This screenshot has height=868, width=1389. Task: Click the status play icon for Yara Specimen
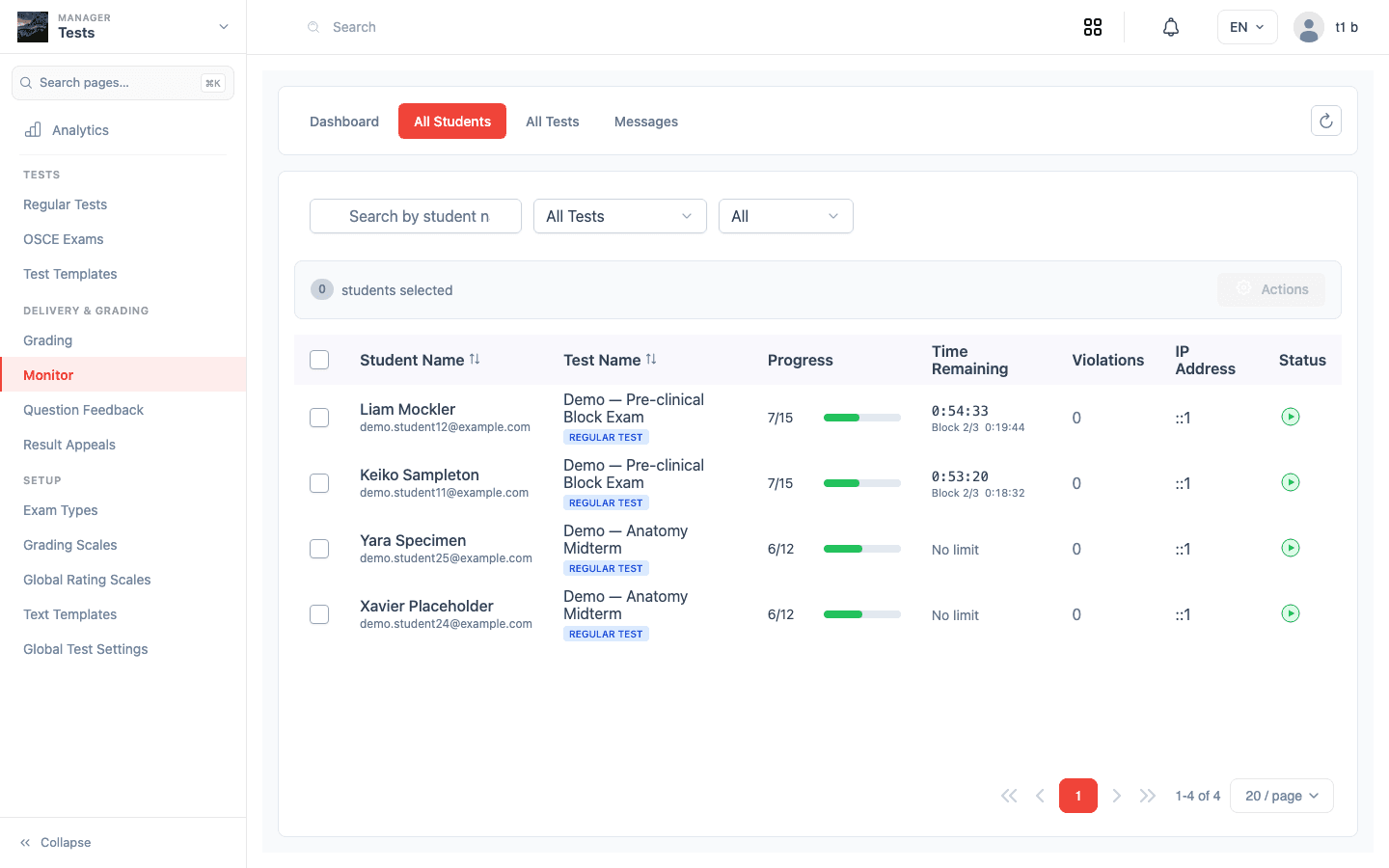[1291, 548]
